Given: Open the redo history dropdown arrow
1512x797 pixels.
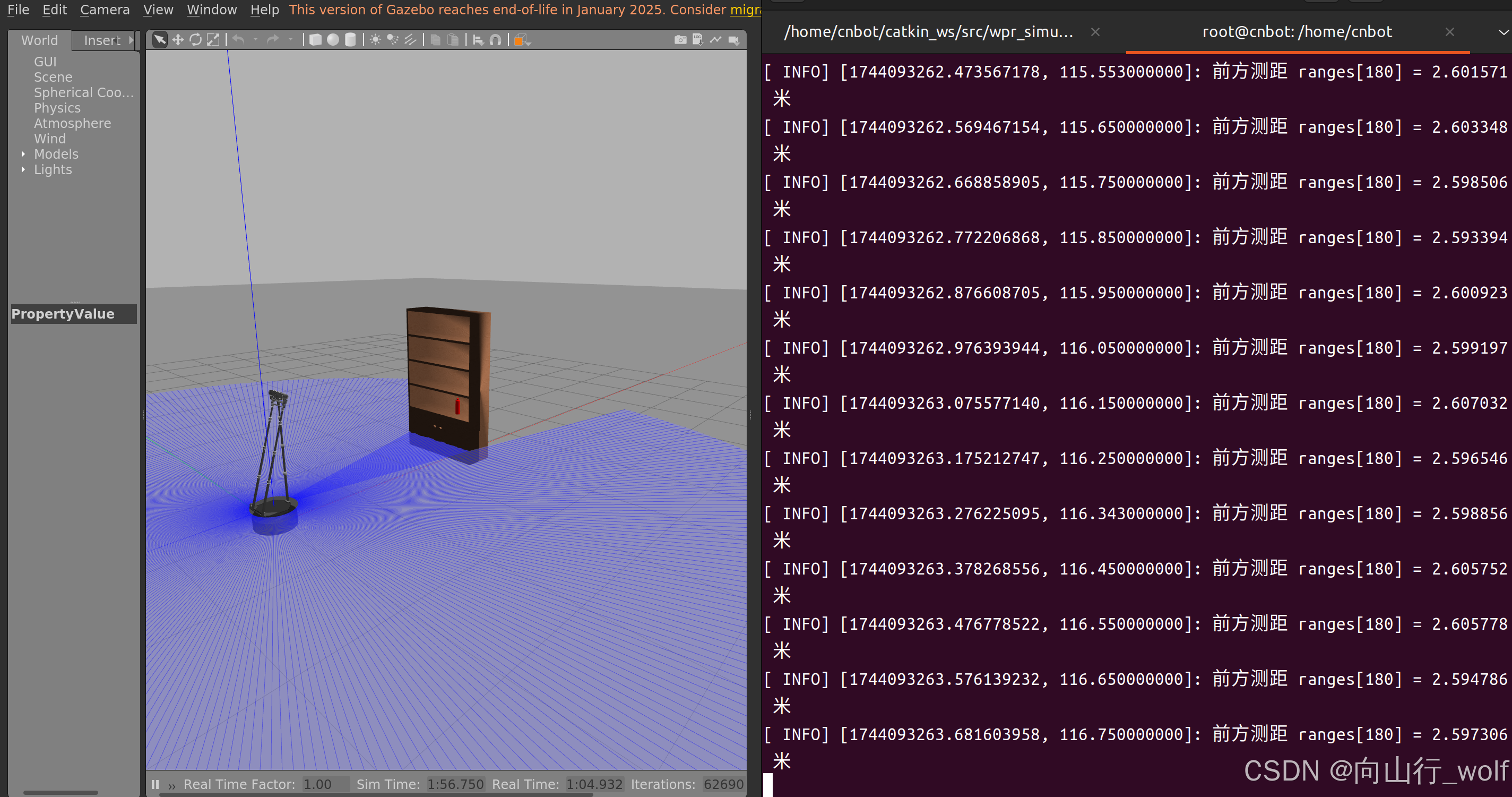Looking at the screenshot, I should pyautogui.click(x=290, y=40).
